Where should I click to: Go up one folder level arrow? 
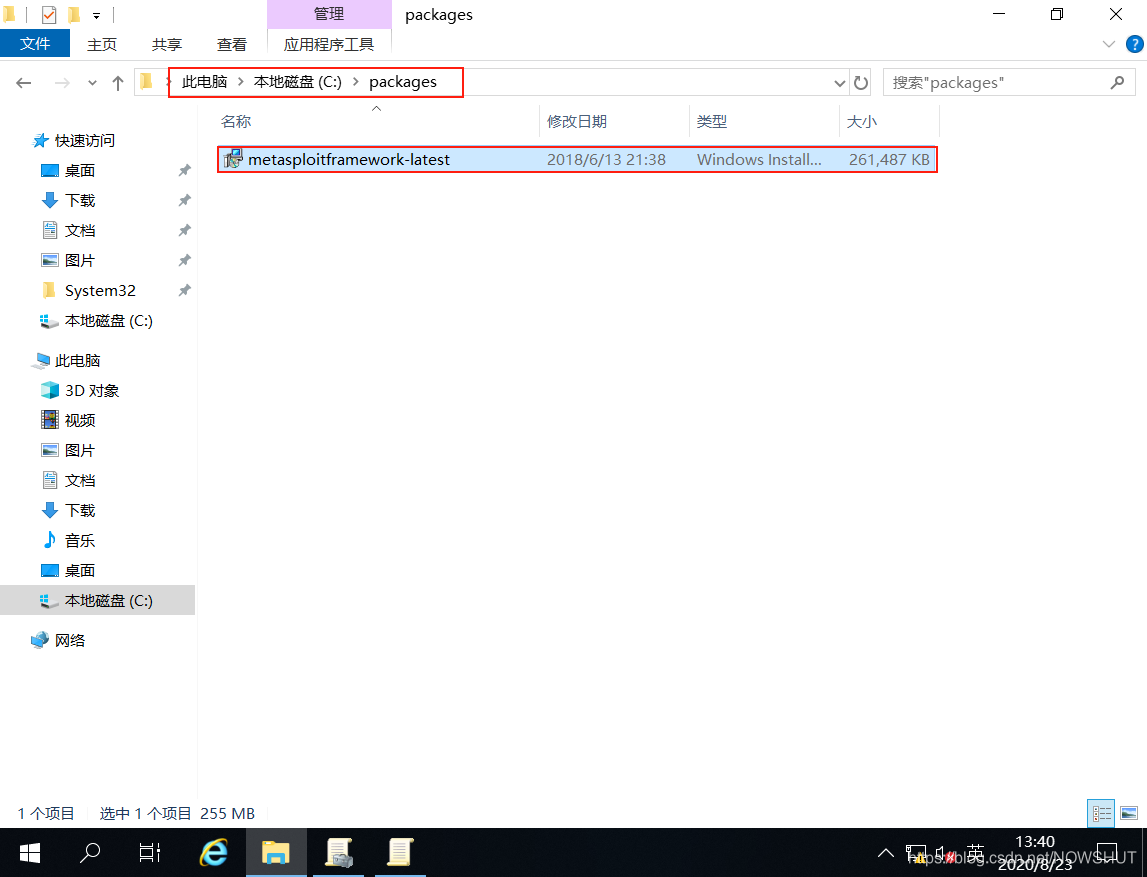[118, 83]
